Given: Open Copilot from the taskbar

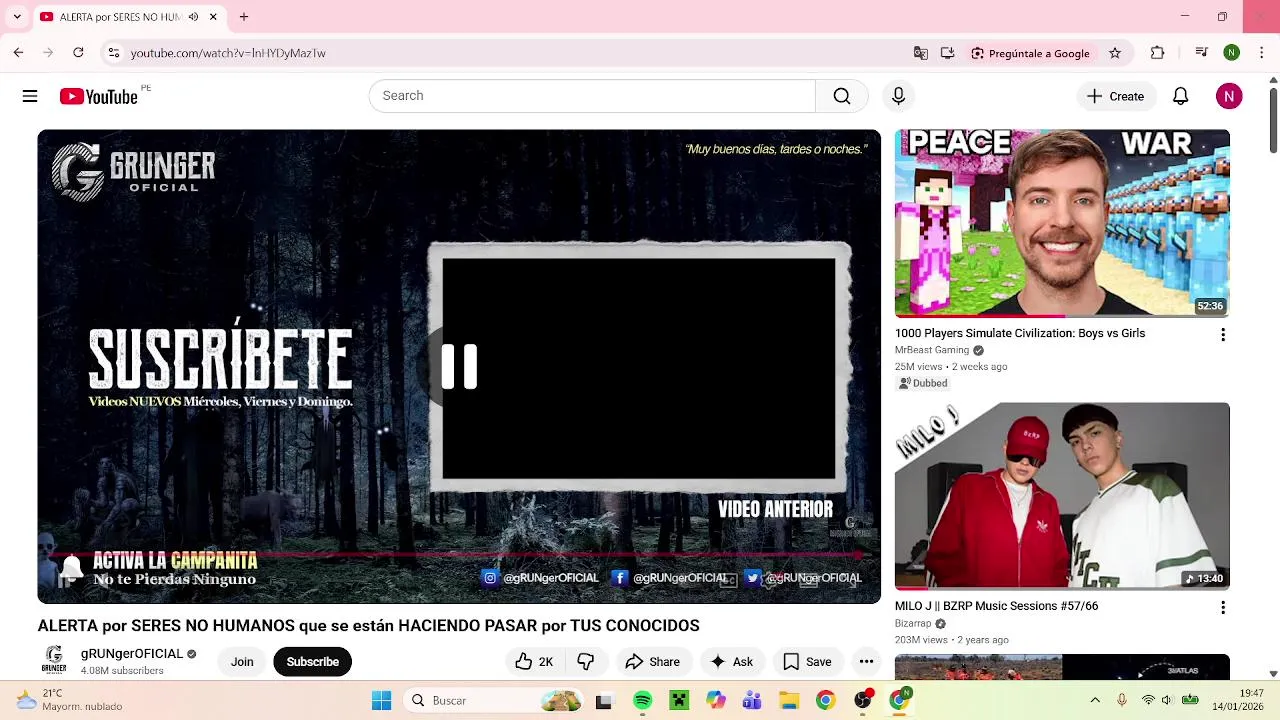Looking at the screenshot, I should click(716, 701).
